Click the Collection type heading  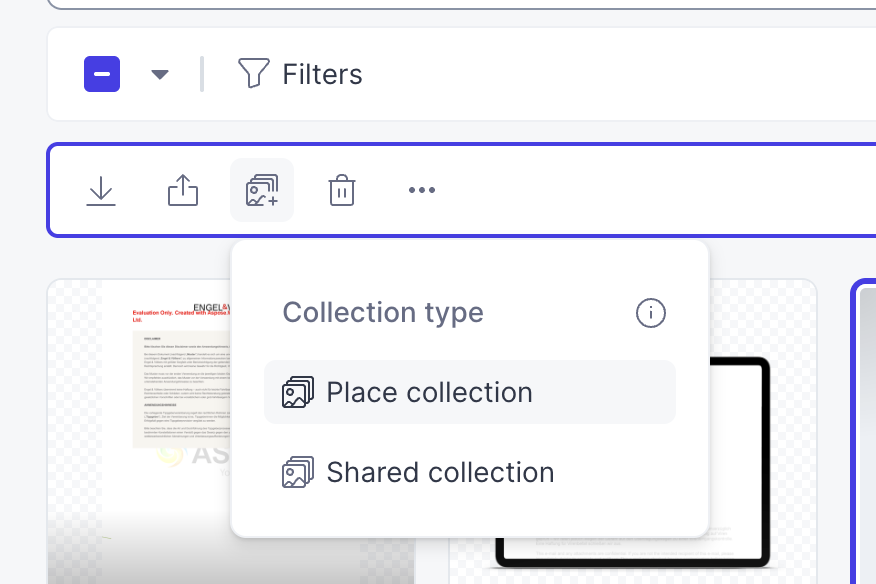pyautogui.click(x=383, y=312)
